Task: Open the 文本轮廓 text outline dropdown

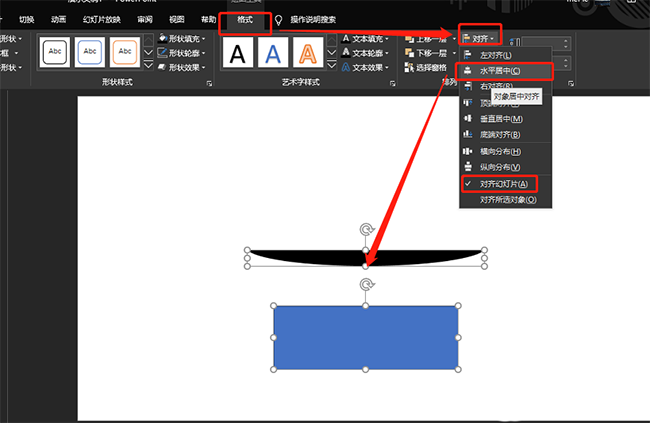Action: 366,53
